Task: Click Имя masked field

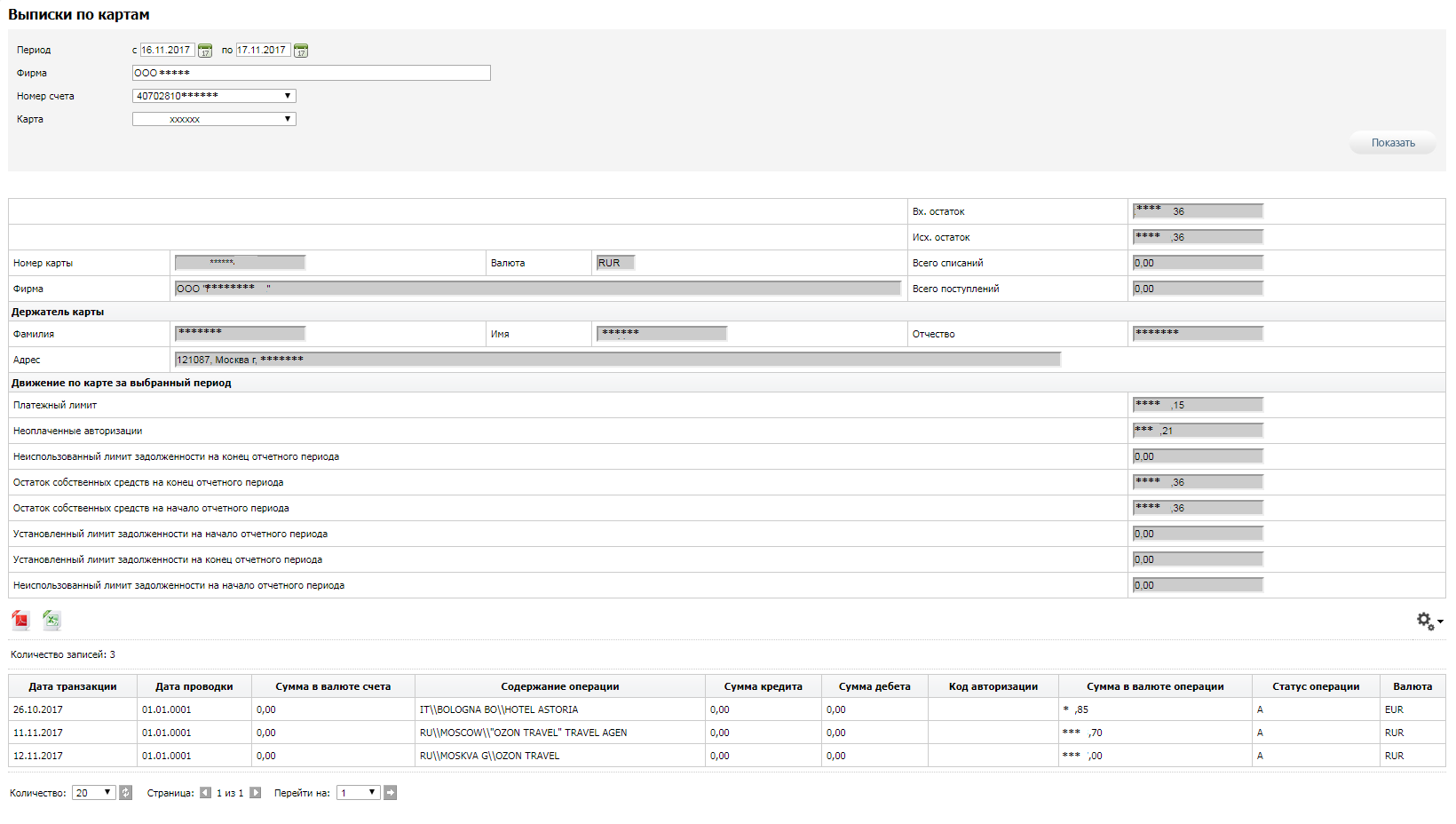Action: [661, 334]
